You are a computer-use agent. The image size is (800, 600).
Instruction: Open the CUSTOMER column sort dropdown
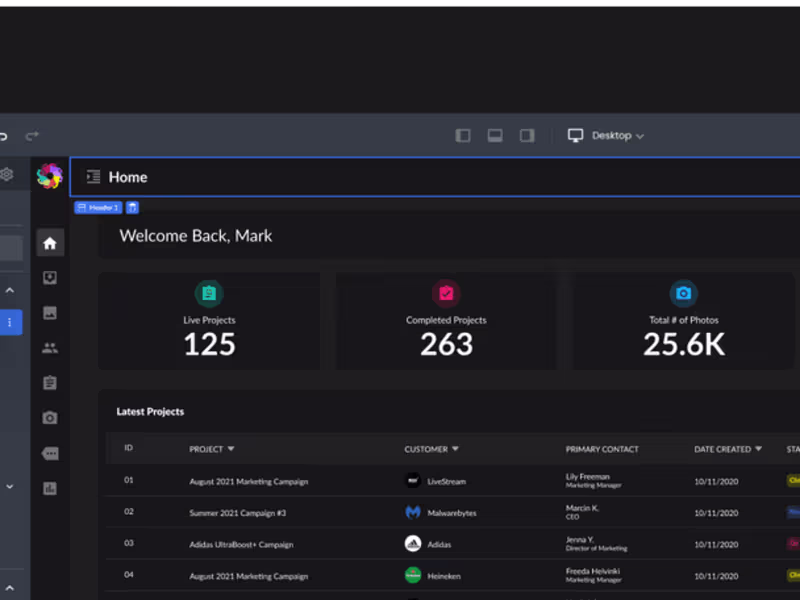(x=457, y=449)
